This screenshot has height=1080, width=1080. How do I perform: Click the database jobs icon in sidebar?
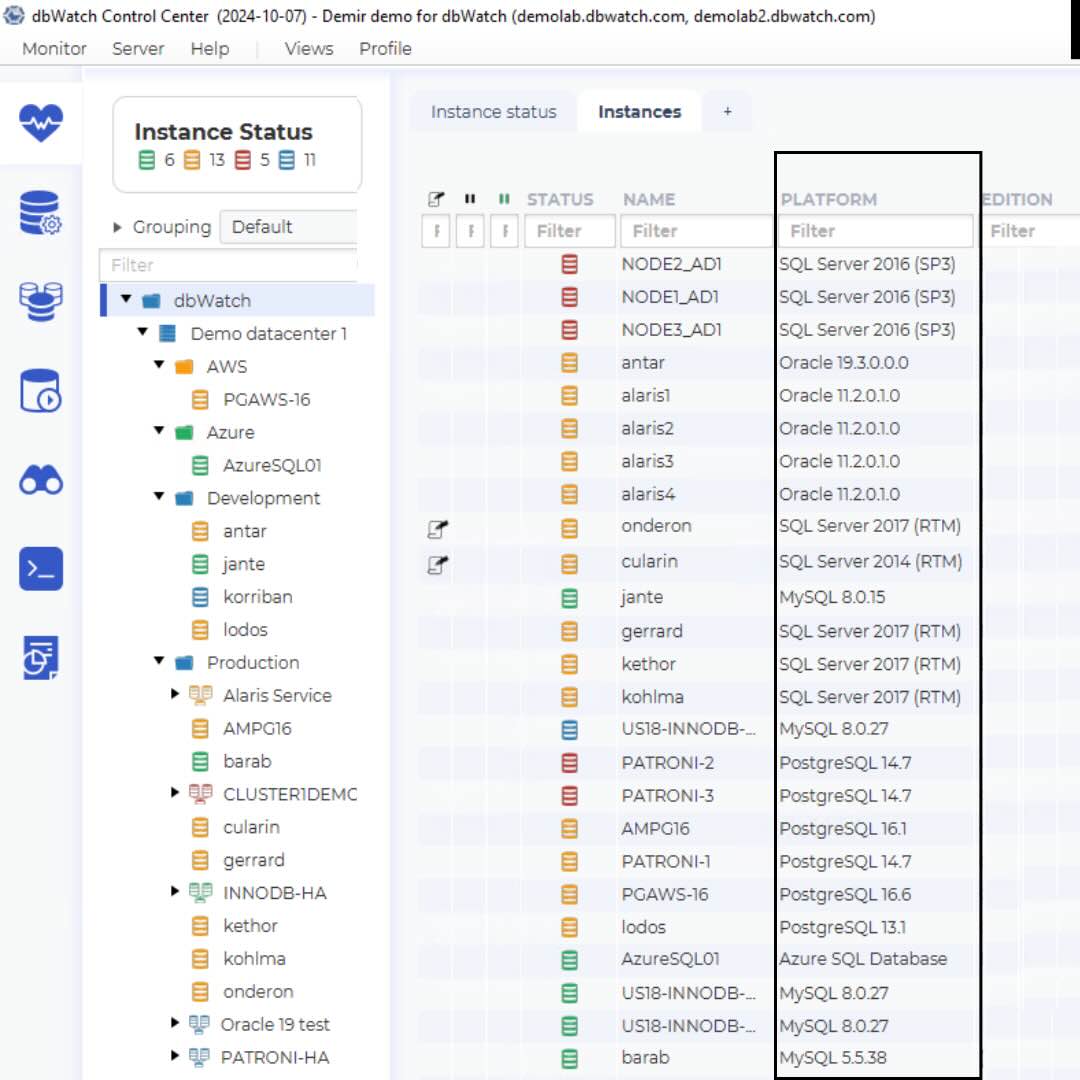pyautogui.click(x=40, y=390)
